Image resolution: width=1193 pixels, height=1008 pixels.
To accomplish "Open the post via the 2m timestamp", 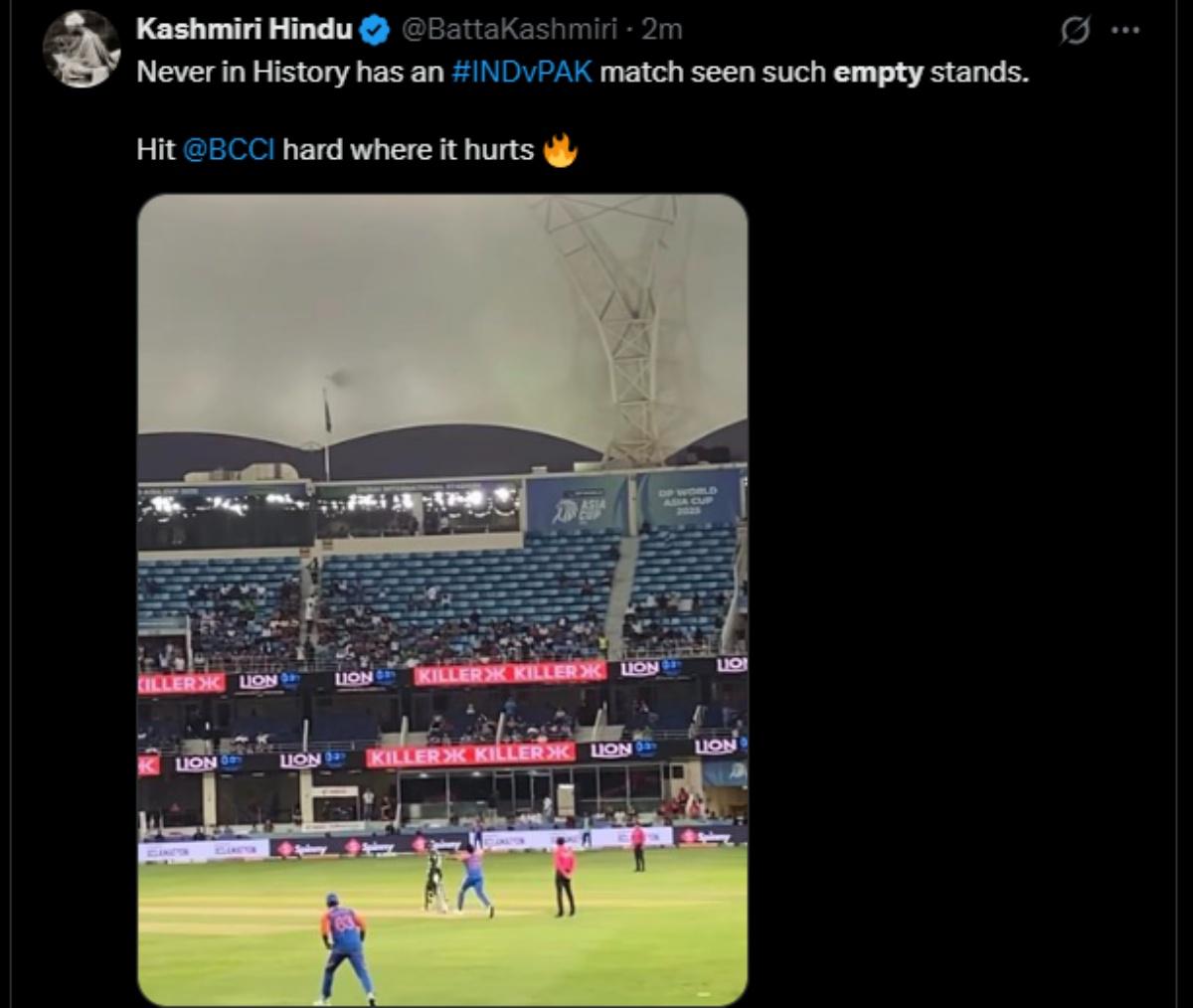I will coord(663,30).
